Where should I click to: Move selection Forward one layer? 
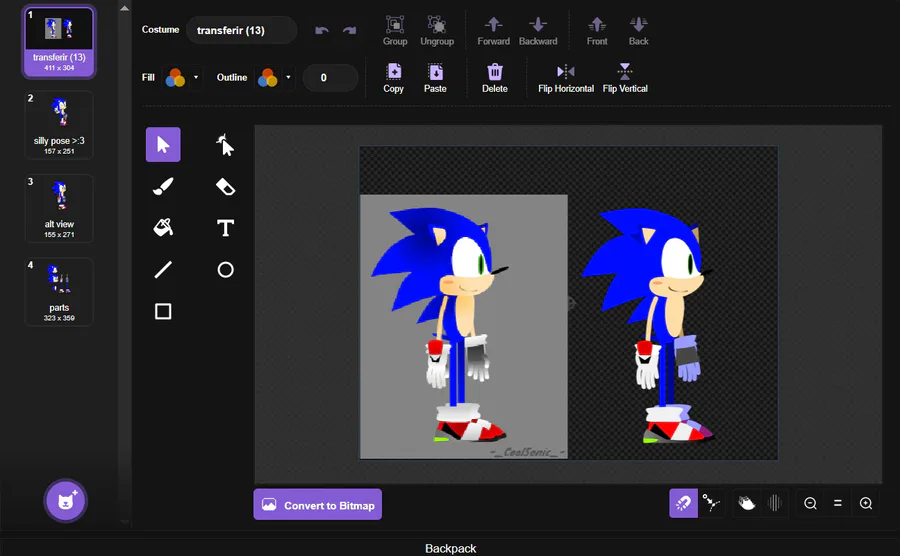click(493, 30)
